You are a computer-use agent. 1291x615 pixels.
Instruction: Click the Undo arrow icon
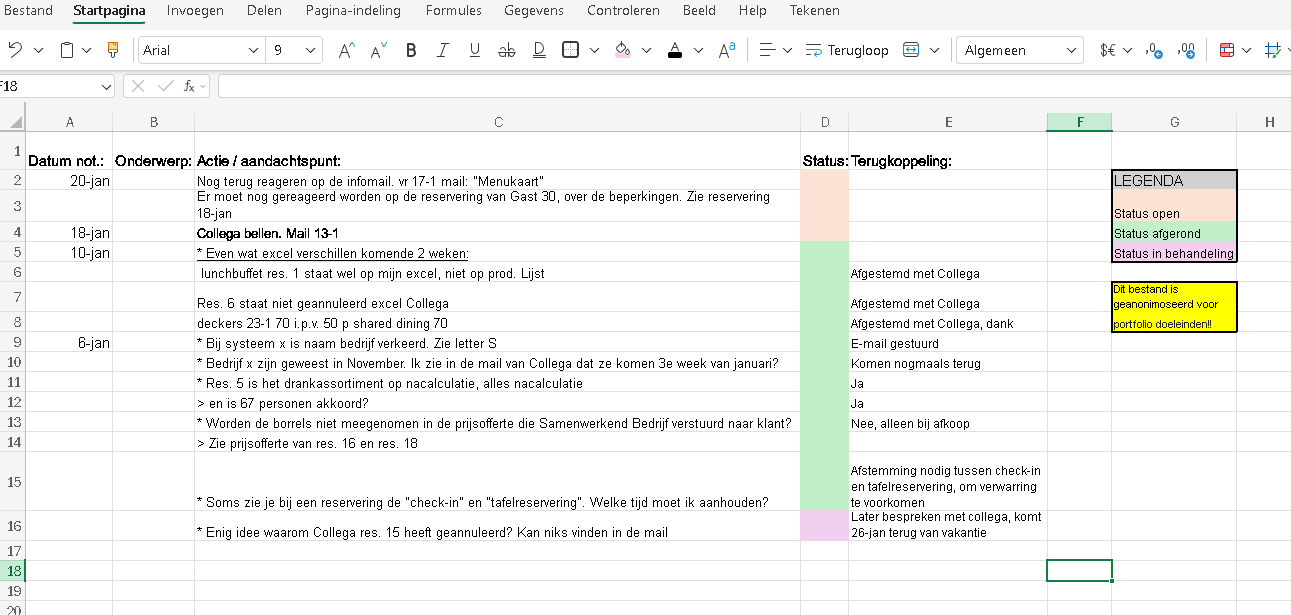click(15, 50)
